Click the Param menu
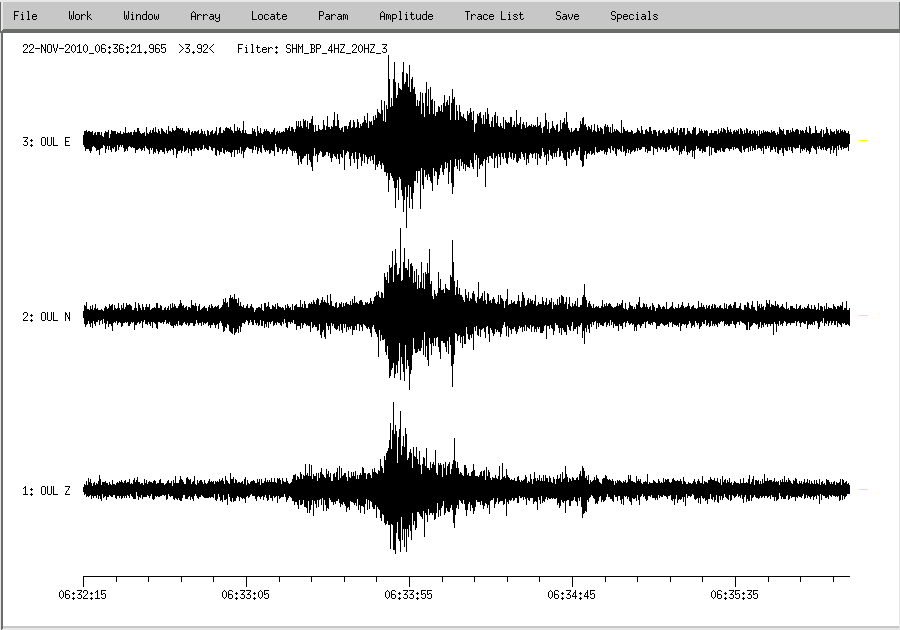This screenshot has height=630, width=900. [333, 16]
